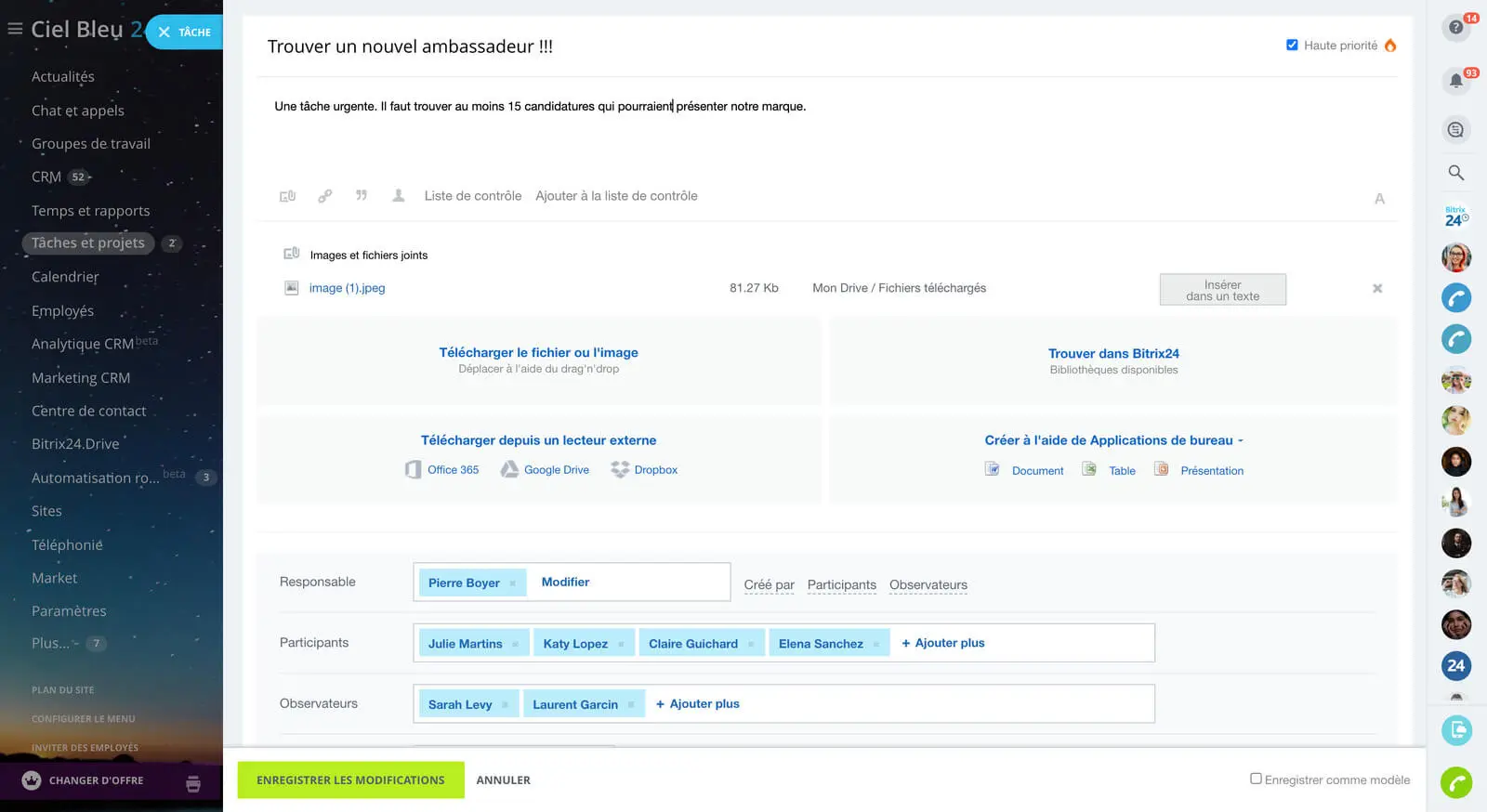Remove attached file image (1).jpeg with X
Viewport: 1487px width, 812px height.
[1377, 289]
